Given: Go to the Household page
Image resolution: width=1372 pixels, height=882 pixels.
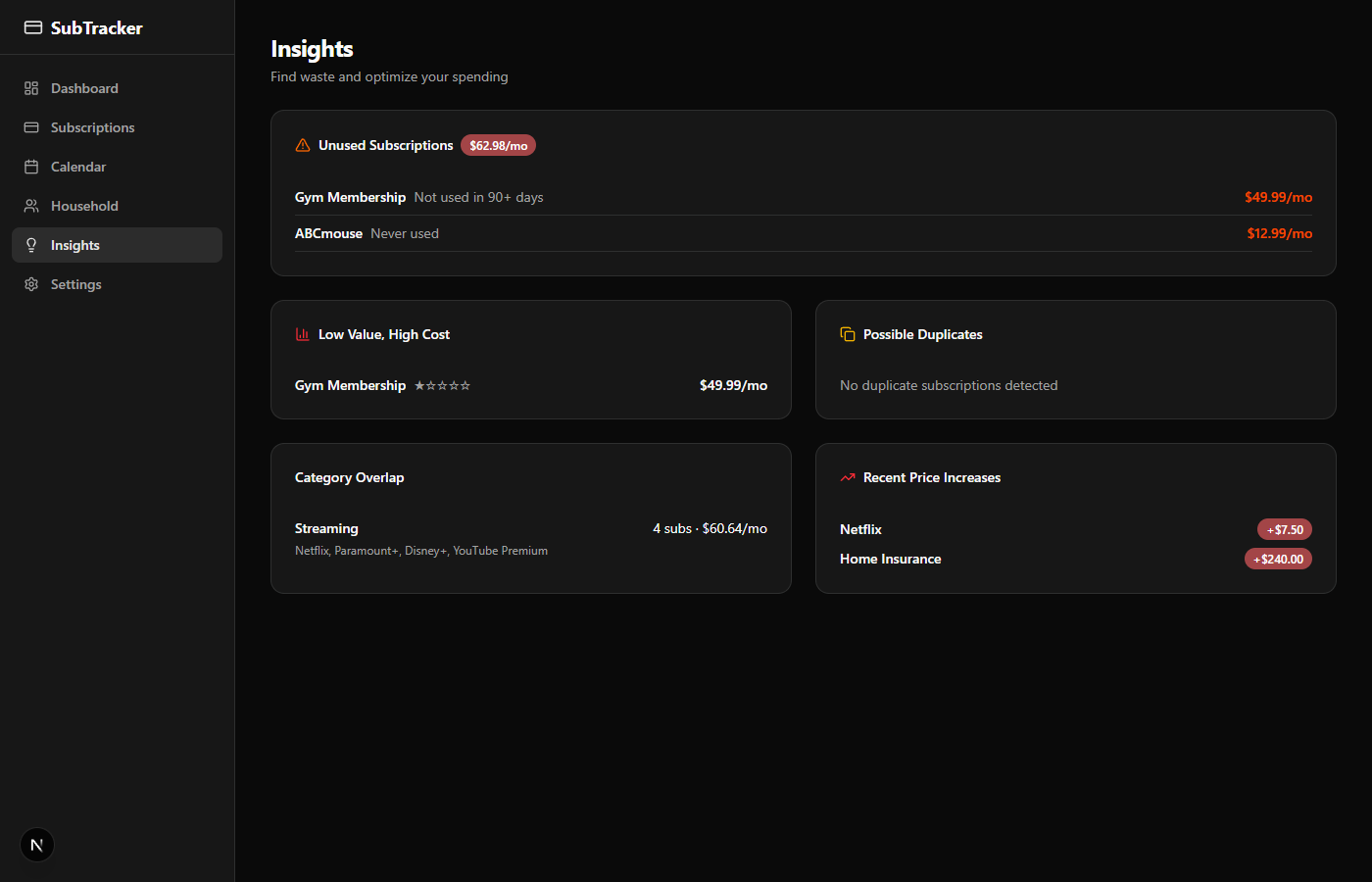Looking at the screenshot, I should (x=84, y=206).
